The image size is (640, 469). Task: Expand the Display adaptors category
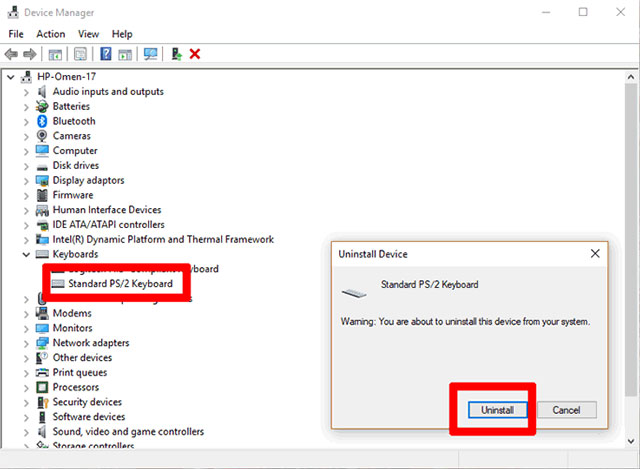click(x=26, y=181)
